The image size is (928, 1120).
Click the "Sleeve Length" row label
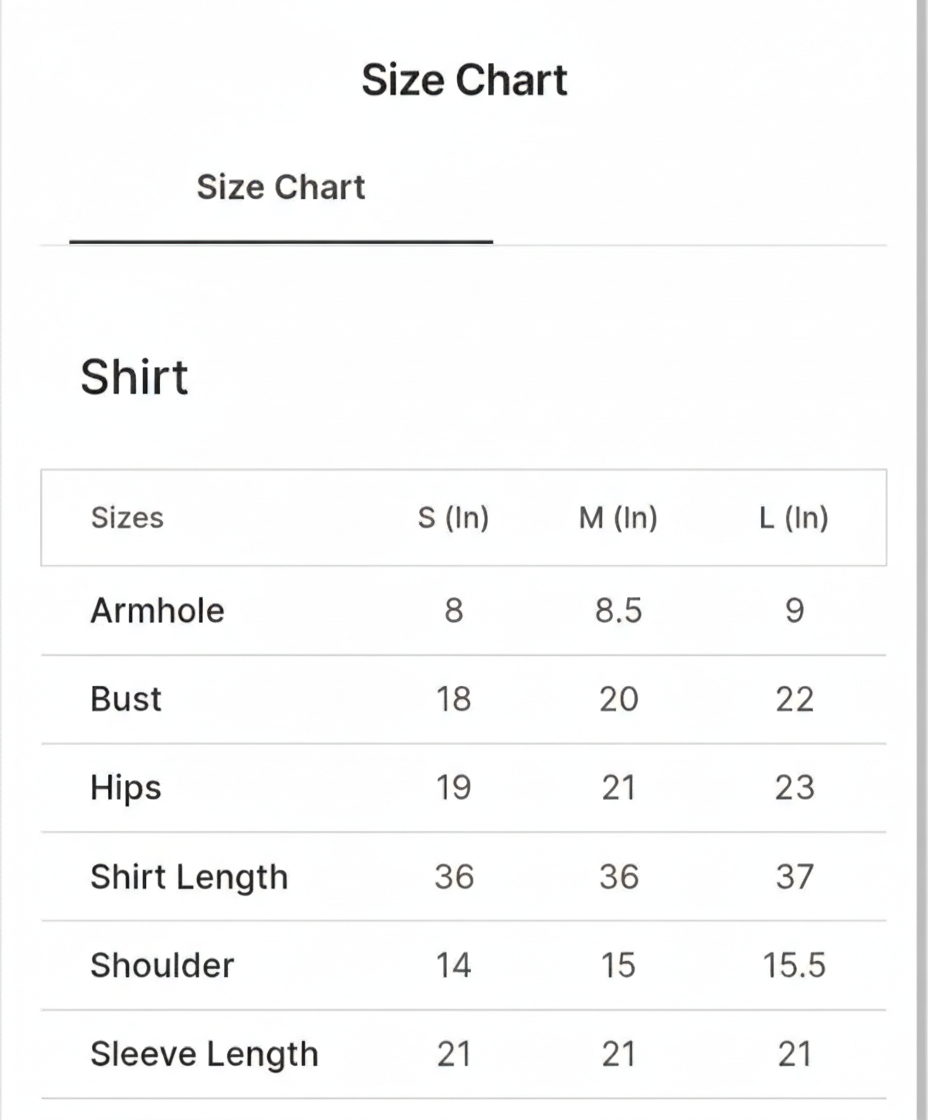point(204,1054)
